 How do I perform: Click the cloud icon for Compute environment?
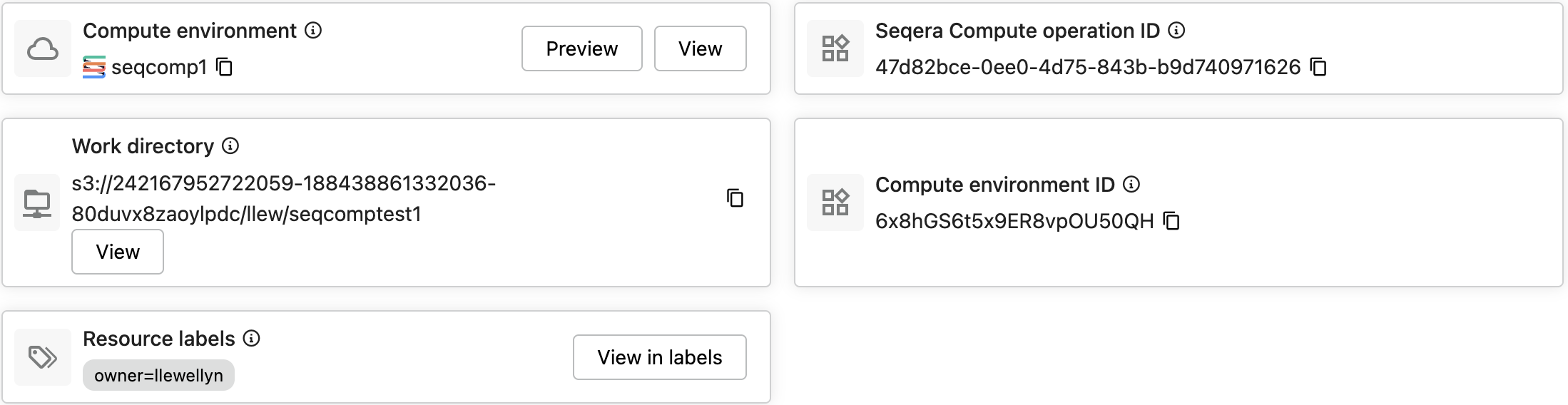(43, 49)
